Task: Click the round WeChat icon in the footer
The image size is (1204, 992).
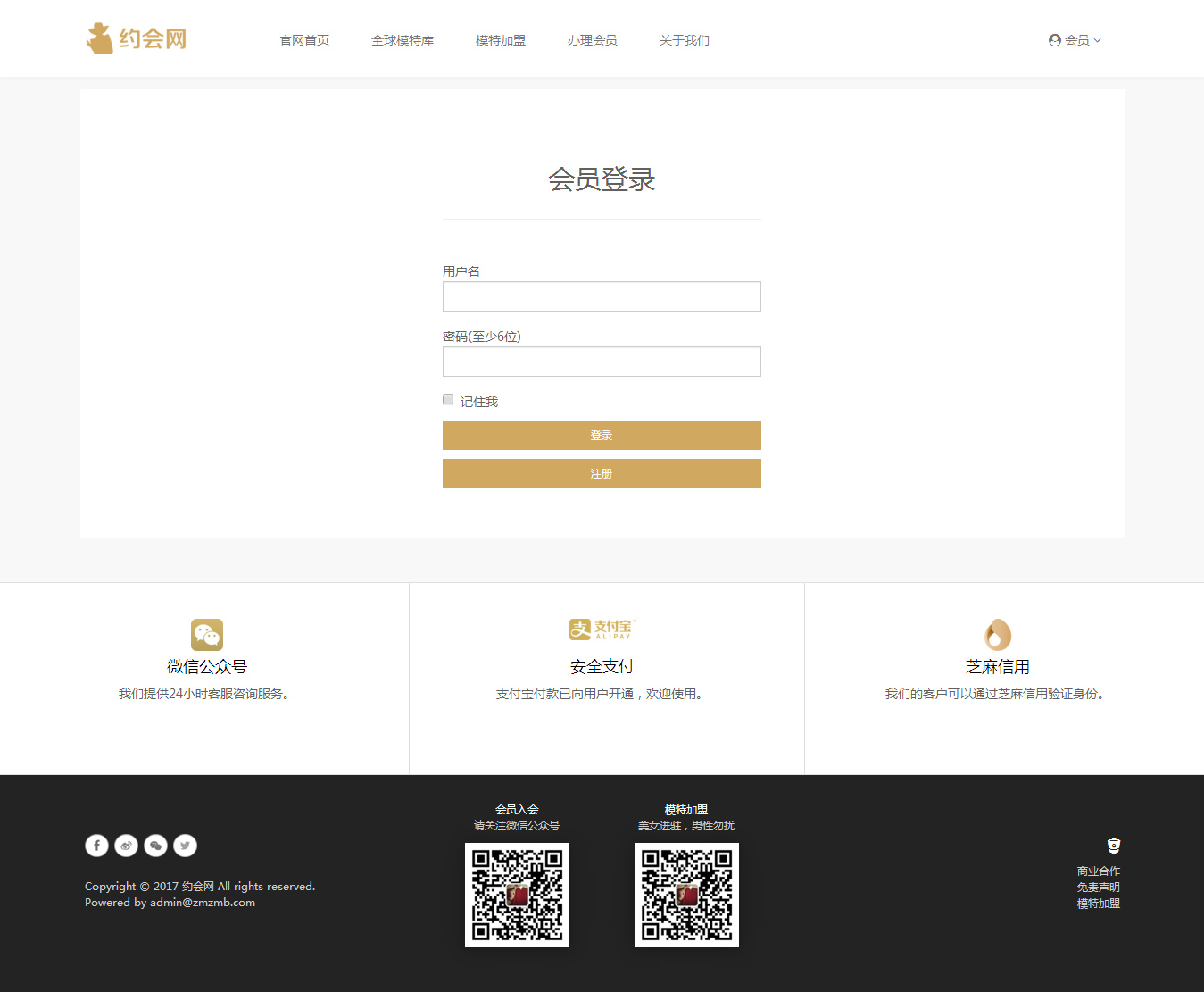Action: click(155, 846)
